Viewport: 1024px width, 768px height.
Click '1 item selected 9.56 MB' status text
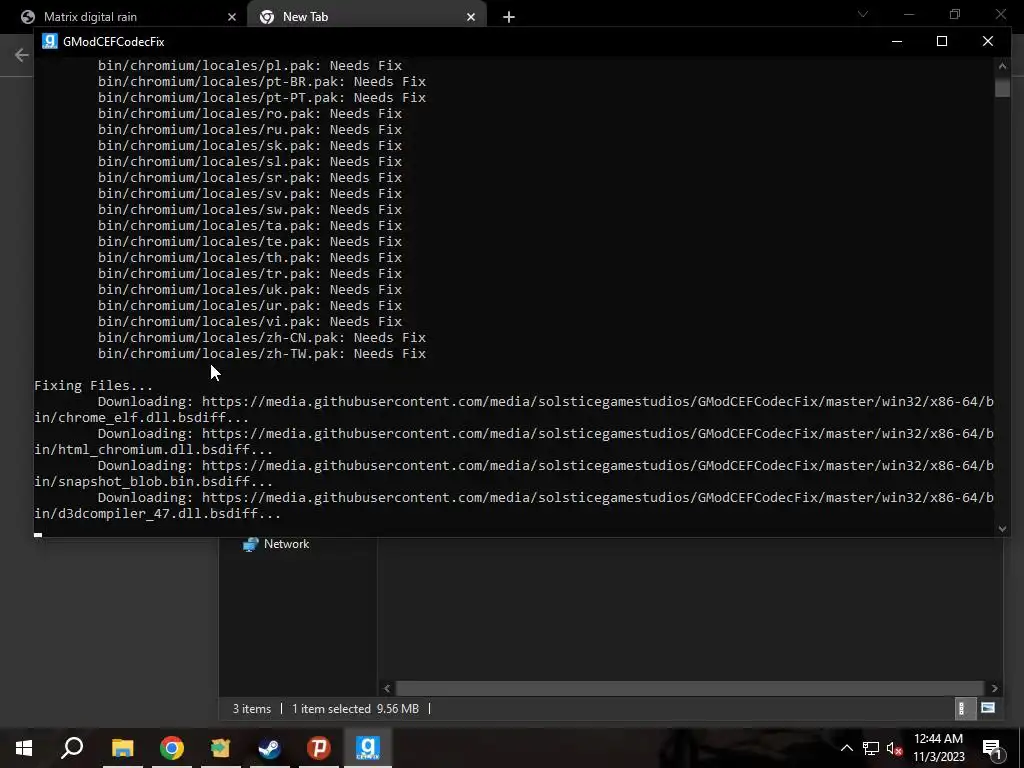tap(355, 709)
